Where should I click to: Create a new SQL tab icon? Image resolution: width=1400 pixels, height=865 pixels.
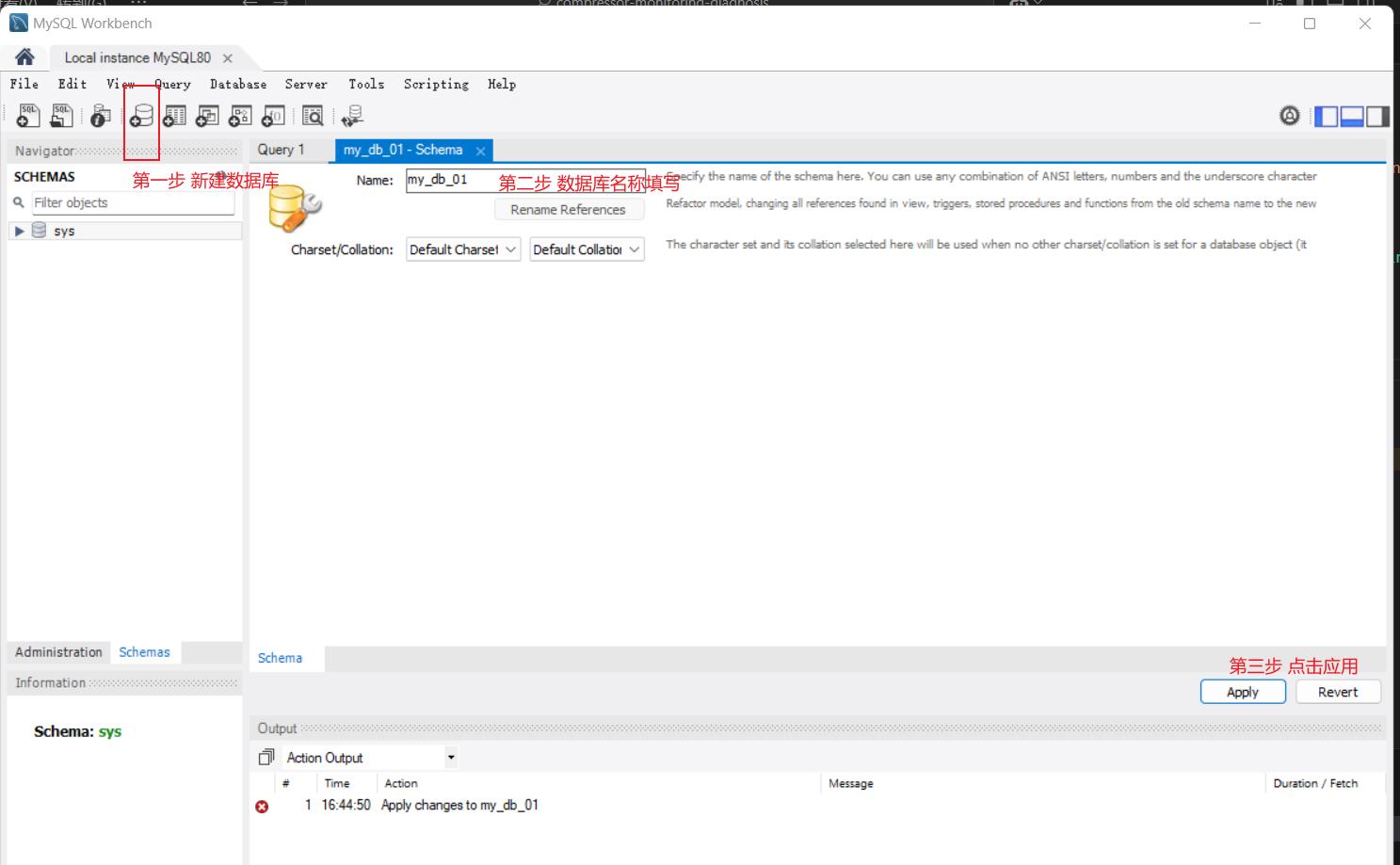[28, 116]
